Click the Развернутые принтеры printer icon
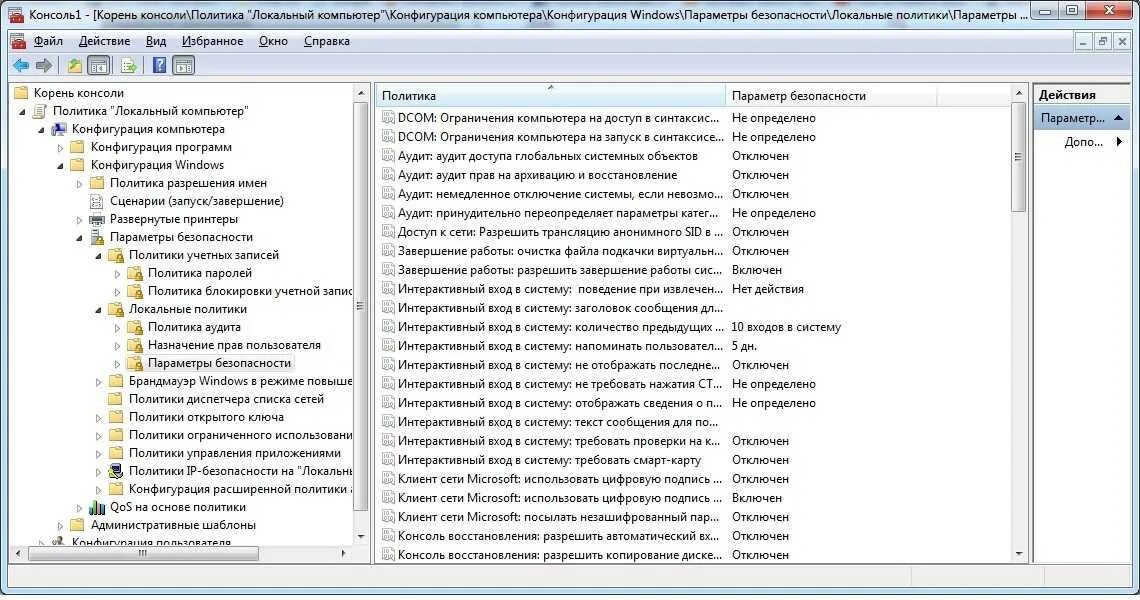Image resolution: width=1140 pixels, height=600 pixels. (x=97, y=219)
